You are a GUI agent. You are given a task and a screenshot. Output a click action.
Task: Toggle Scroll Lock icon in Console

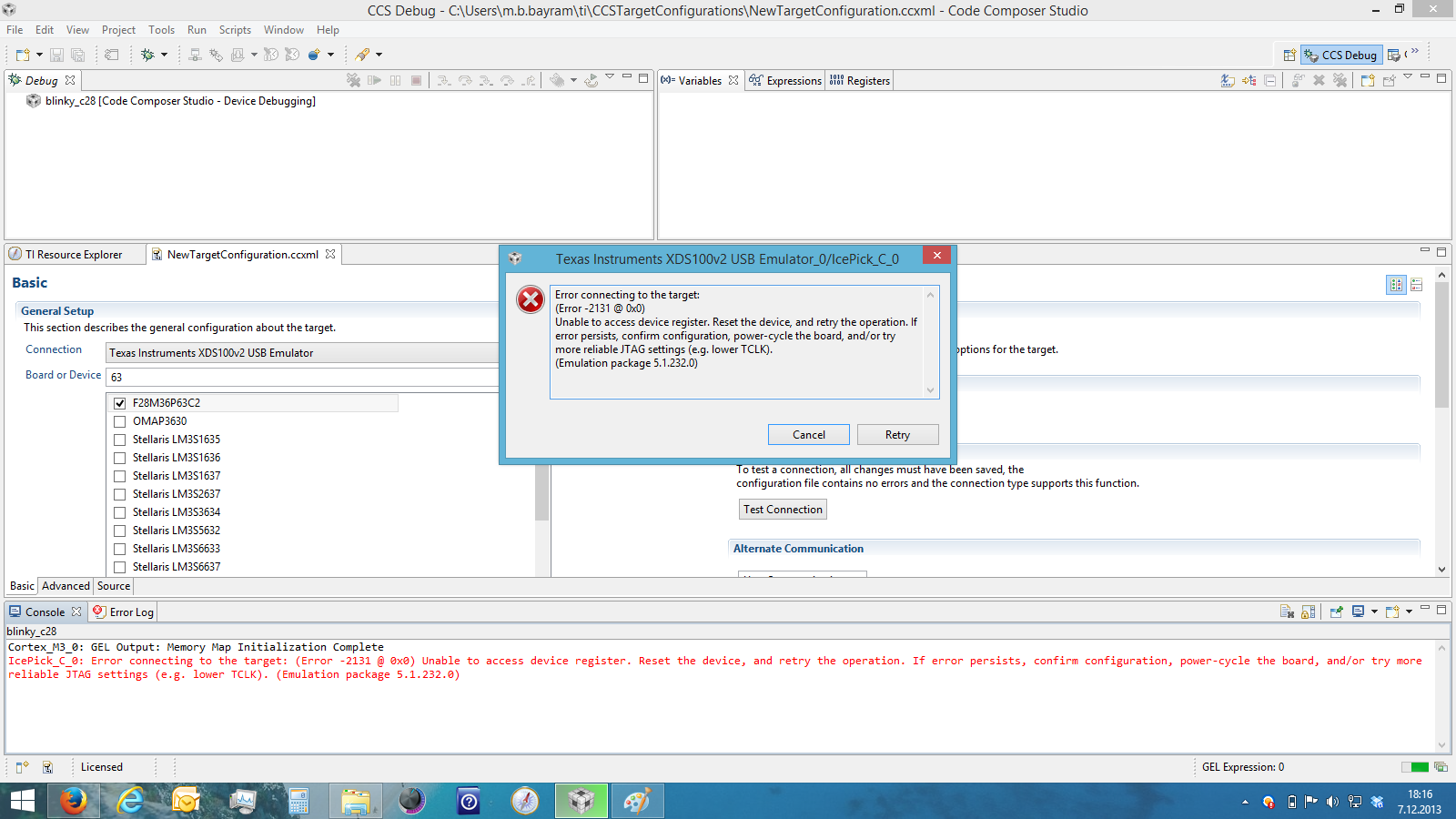[1309, 612]
